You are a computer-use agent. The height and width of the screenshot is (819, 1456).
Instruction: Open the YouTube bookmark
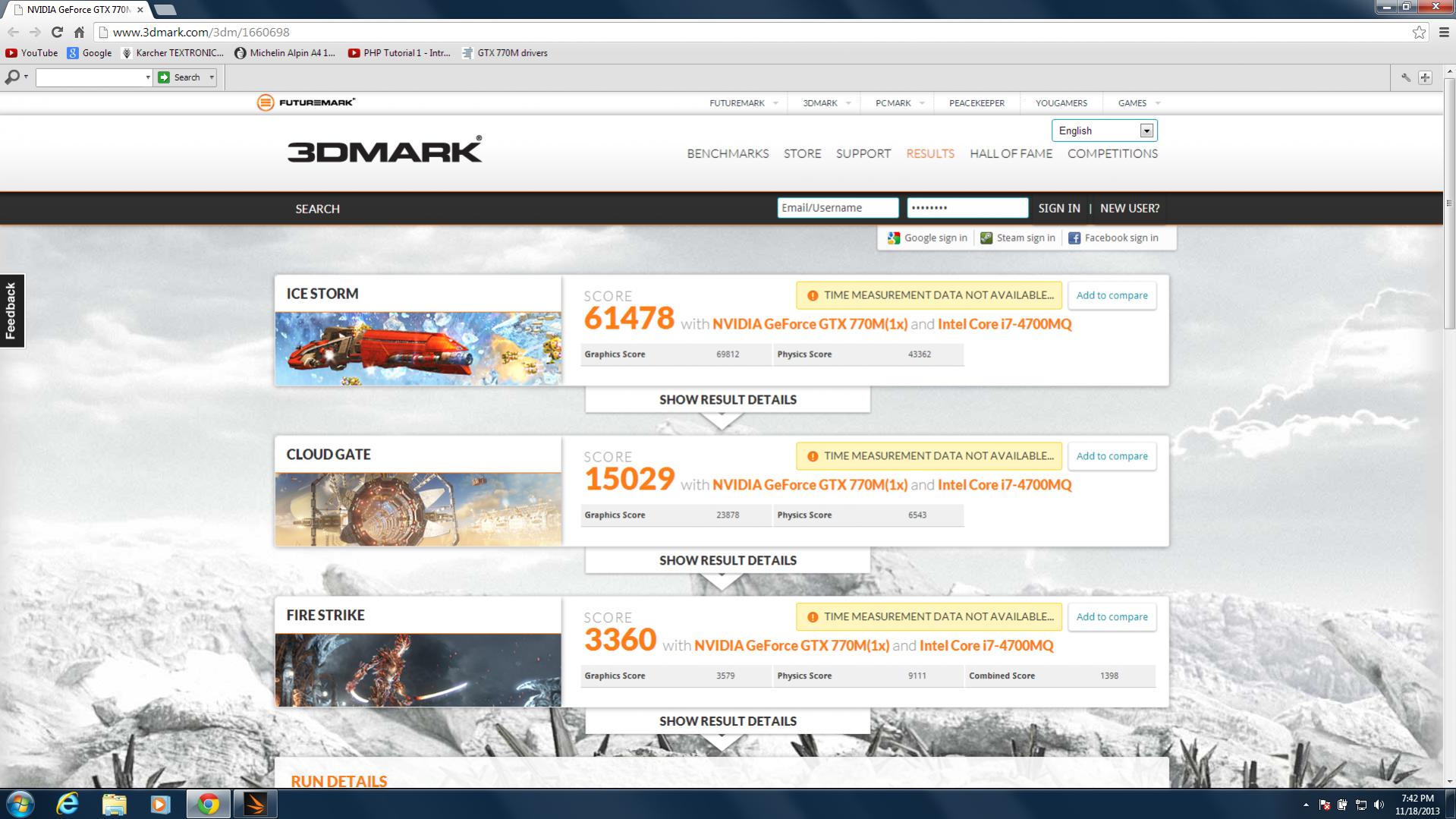pos(32,53)
